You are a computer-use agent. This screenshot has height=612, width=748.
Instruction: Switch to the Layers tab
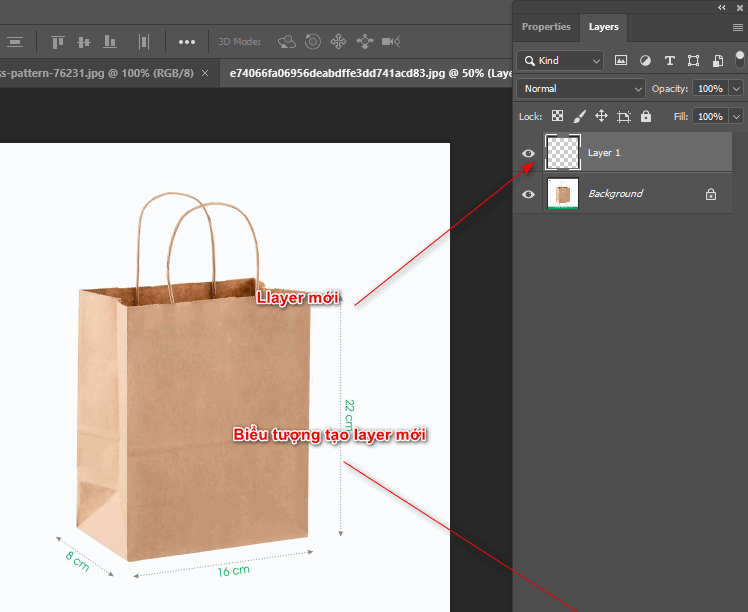pyautogui.click(x=603, y=27)
